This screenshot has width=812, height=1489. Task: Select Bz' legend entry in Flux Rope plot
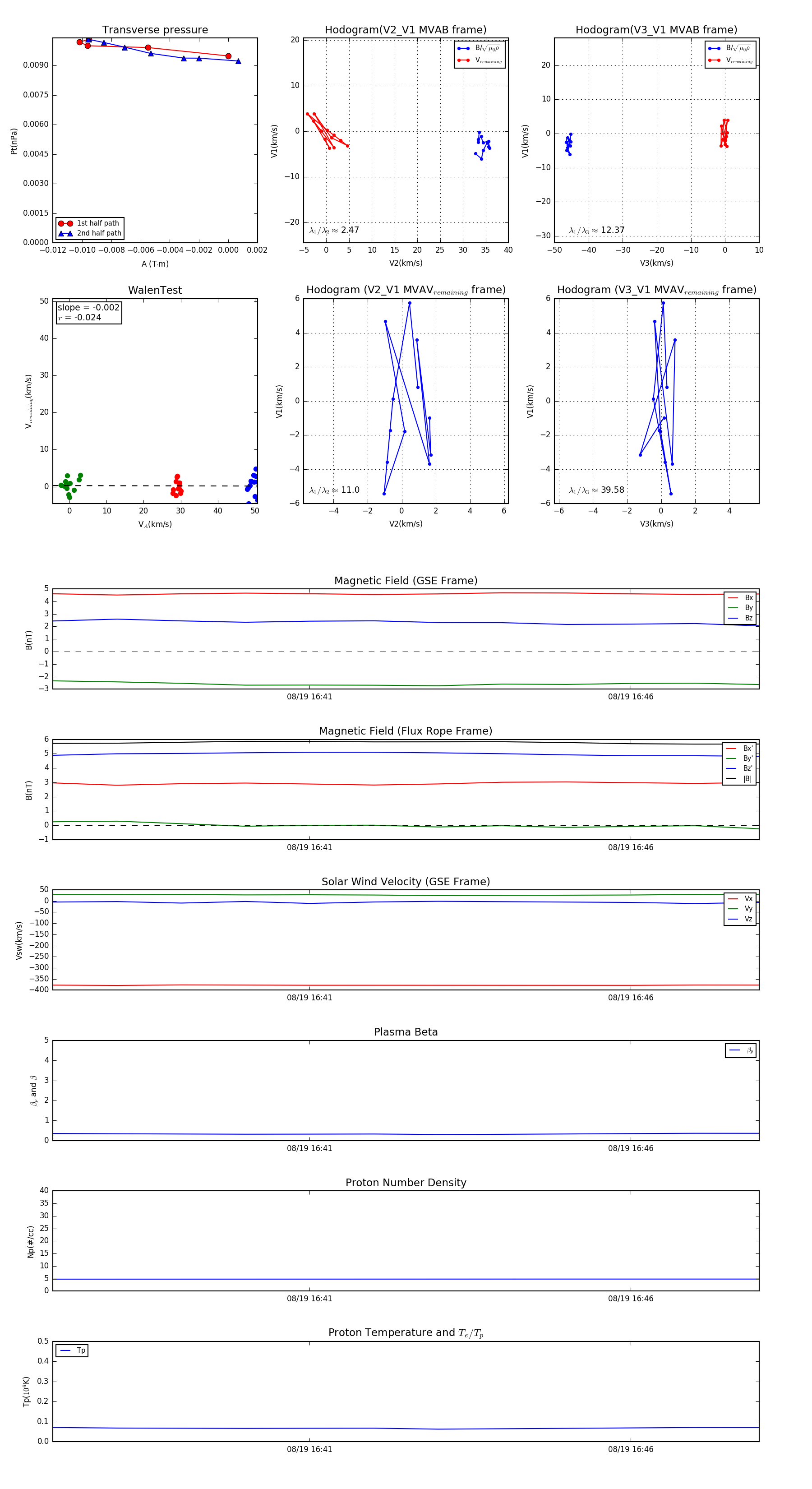(739, 768)
